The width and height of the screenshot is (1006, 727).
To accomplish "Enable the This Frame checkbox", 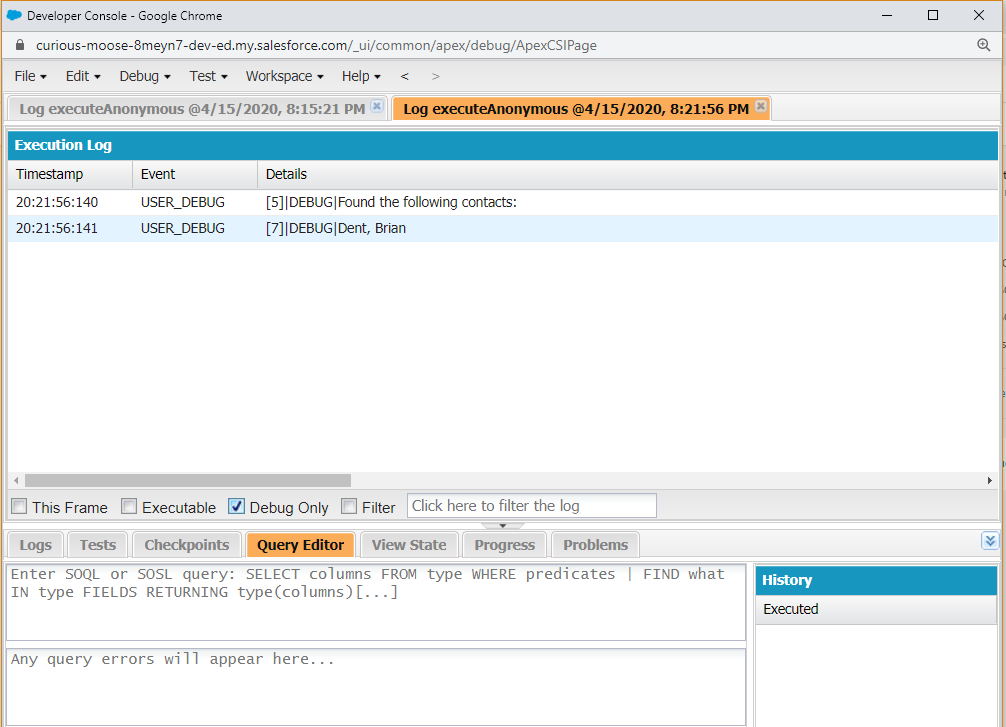I will pyautogui.click(x=19, y=506).
